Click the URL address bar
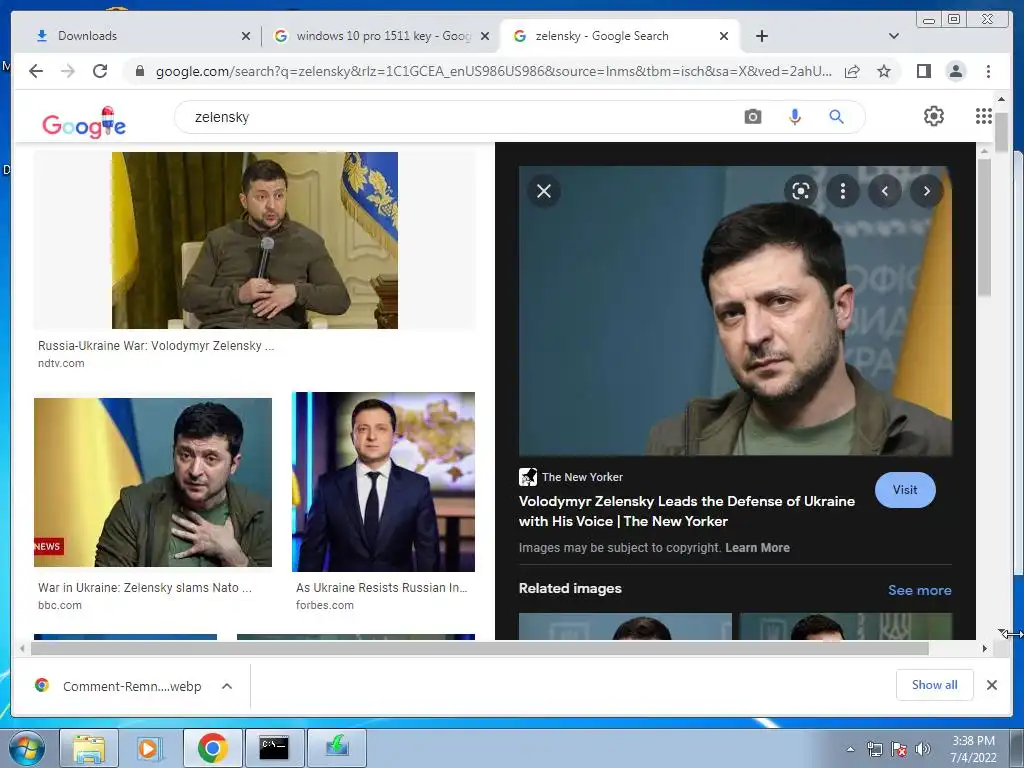Screen dimensions: 1024x768 [494, 71]
